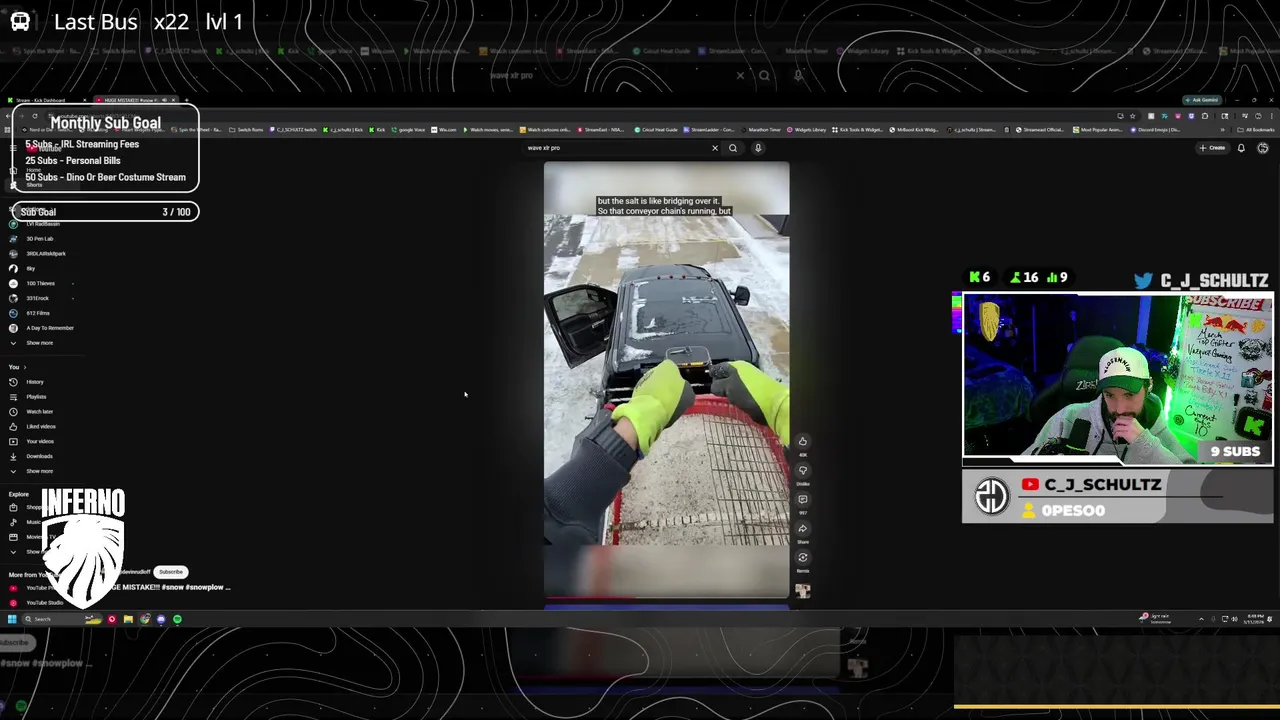This screenshot has width=1280, height=720.
Task: Open Discord from the taskbar
Action: (x=161, y=619)
